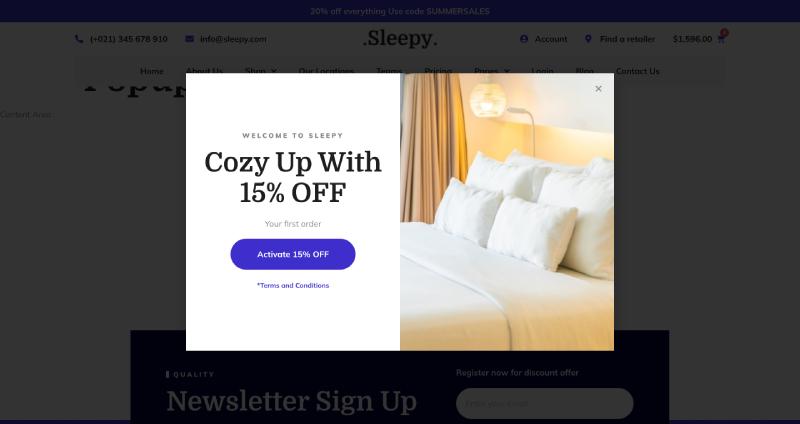Image resolution: width=800 pixels, height=424 pixels.
Task: Click the Find a retailer link
Action: point(627,39)
